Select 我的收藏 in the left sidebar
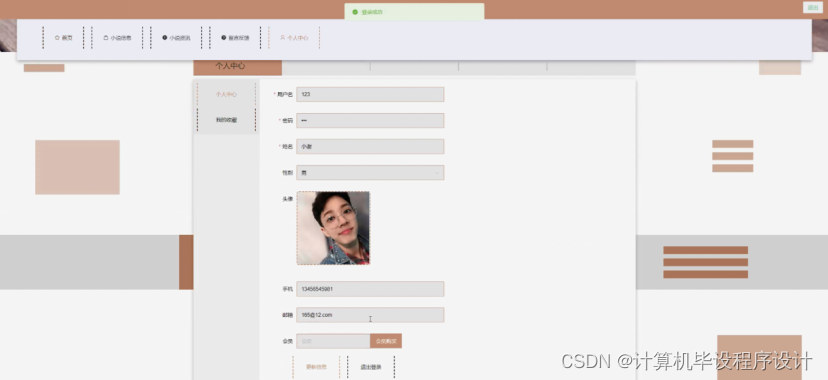This screenshot has height=380, width=828. click(226, 120)
